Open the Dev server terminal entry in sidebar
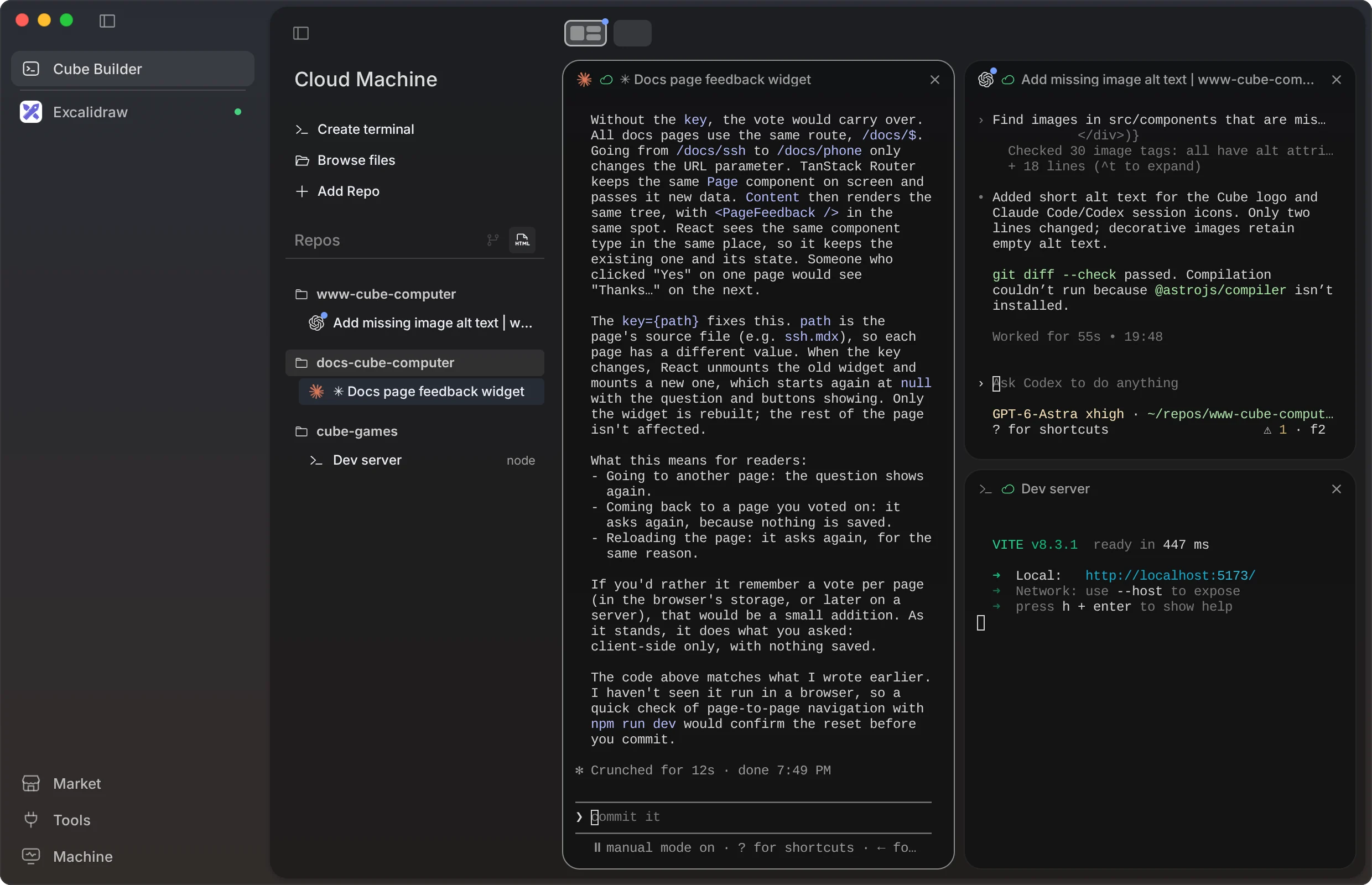Image resolution: width=1372 pixels, height=885 pixels. [x=422, y=460]
